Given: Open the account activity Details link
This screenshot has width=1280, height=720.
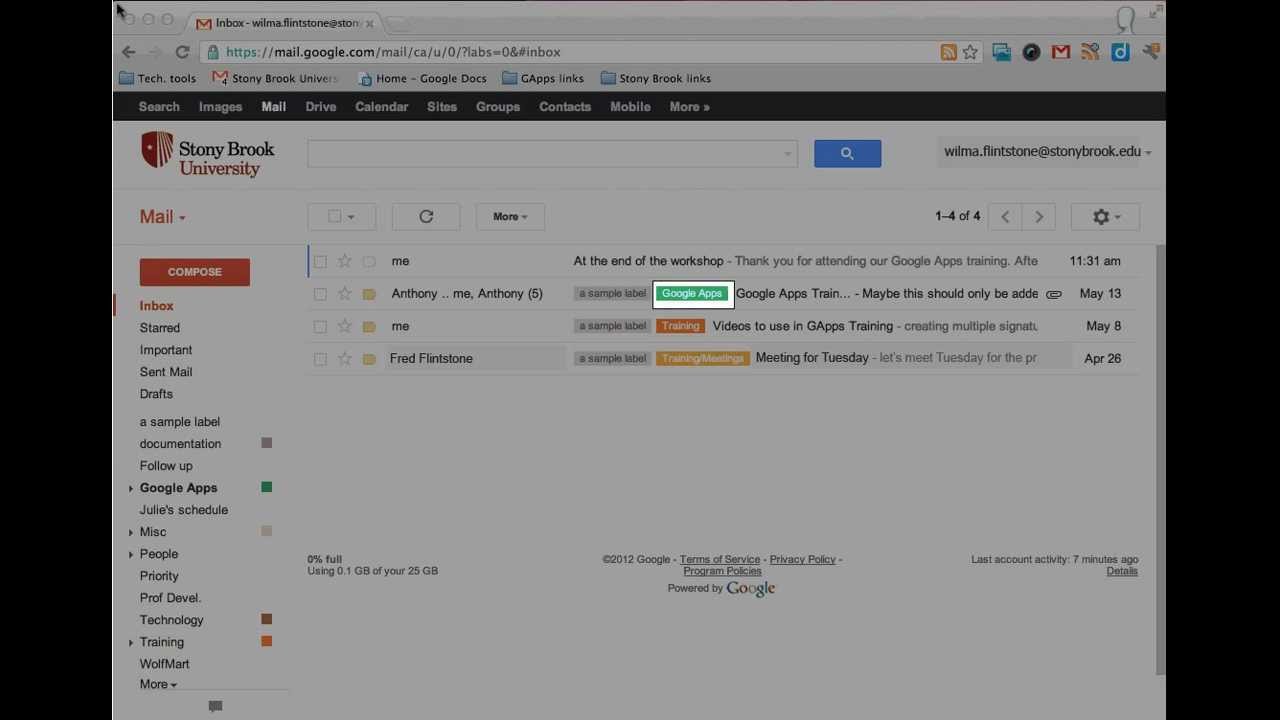Looking at the screenshot, I should (x=1122, y=571).
